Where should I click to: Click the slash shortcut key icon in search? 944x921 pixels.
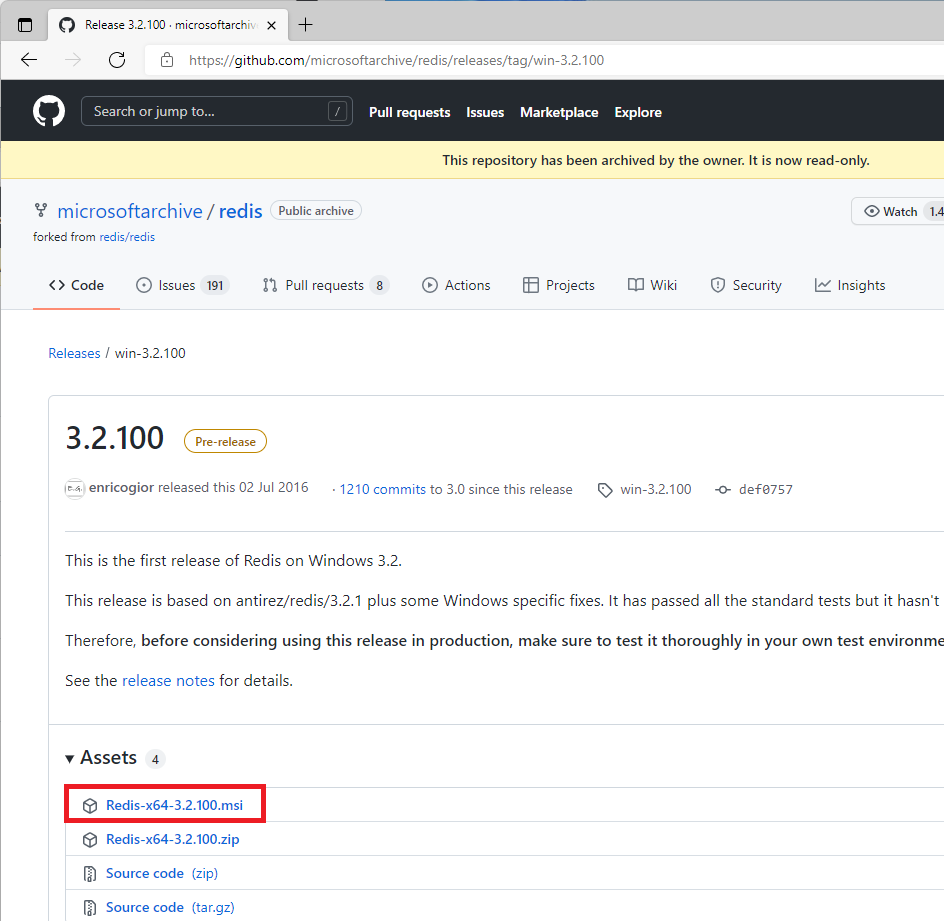337,111
